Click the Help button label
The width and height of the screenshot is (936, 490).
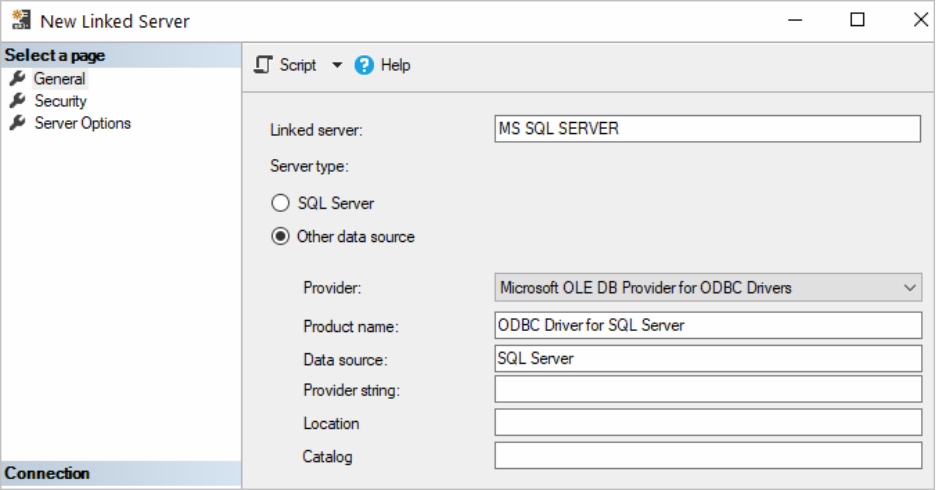click(396, 65)
